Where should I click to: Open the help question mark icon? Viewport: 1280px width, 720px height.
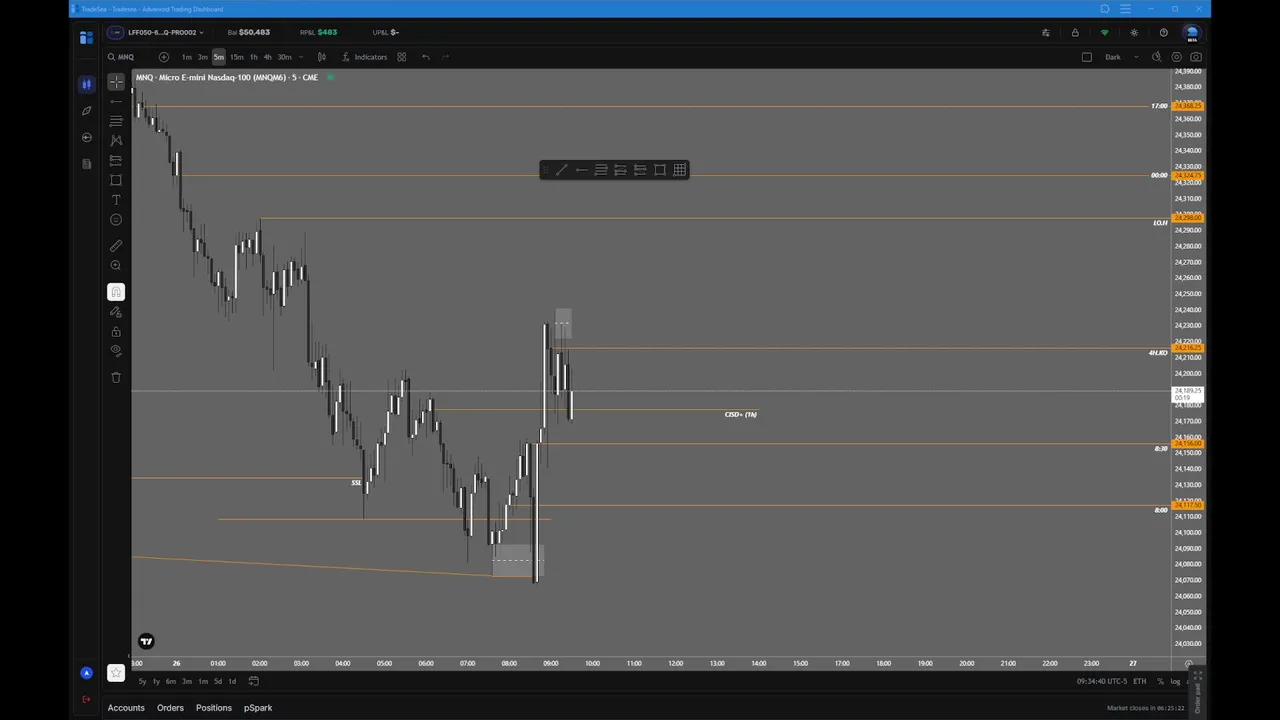coord(1163,32)
